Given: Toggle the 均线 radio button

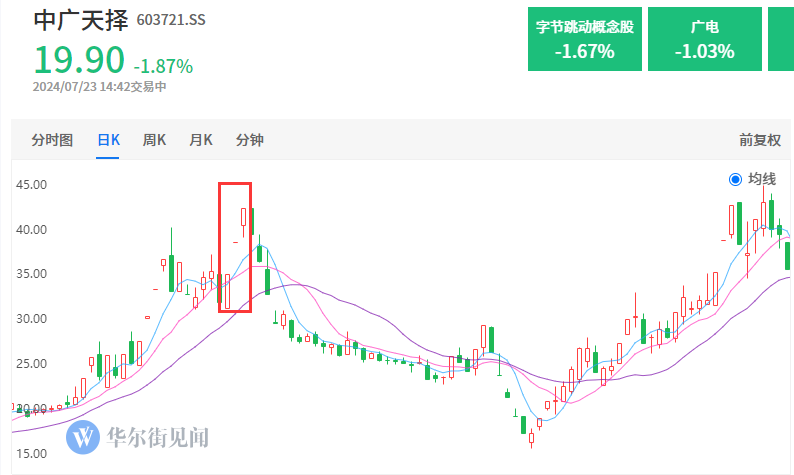Looking at the screenshot, I should (735, 179).
